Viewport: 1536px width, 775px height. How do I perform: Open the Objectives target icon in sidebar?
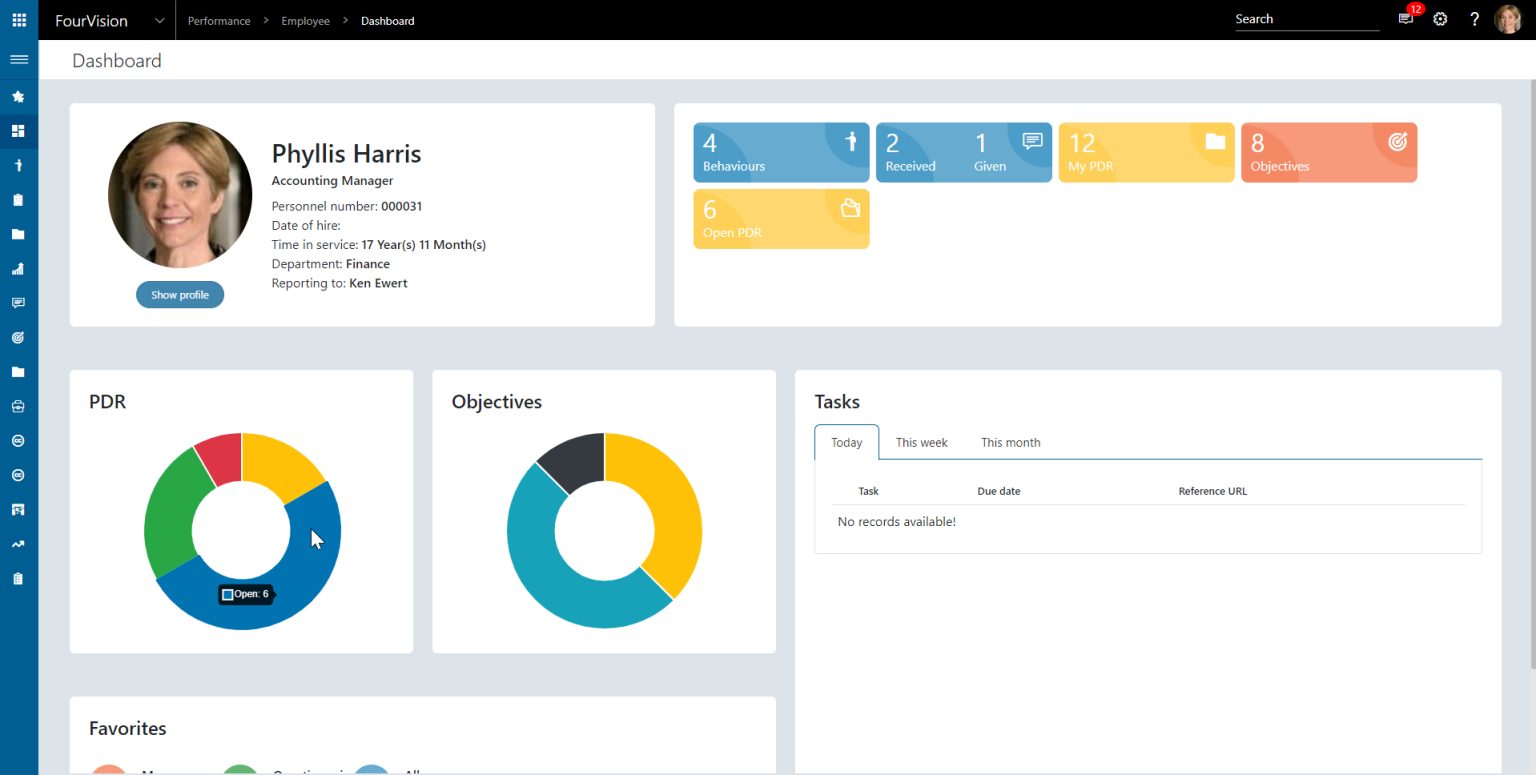point(18,337)
